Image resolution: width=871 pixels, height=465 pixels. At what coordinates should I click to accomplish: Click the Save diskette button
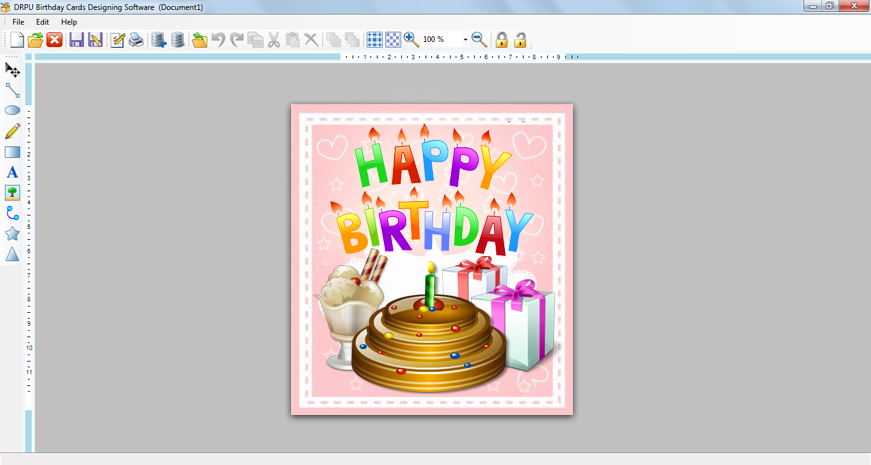click(x=76, y=40)
